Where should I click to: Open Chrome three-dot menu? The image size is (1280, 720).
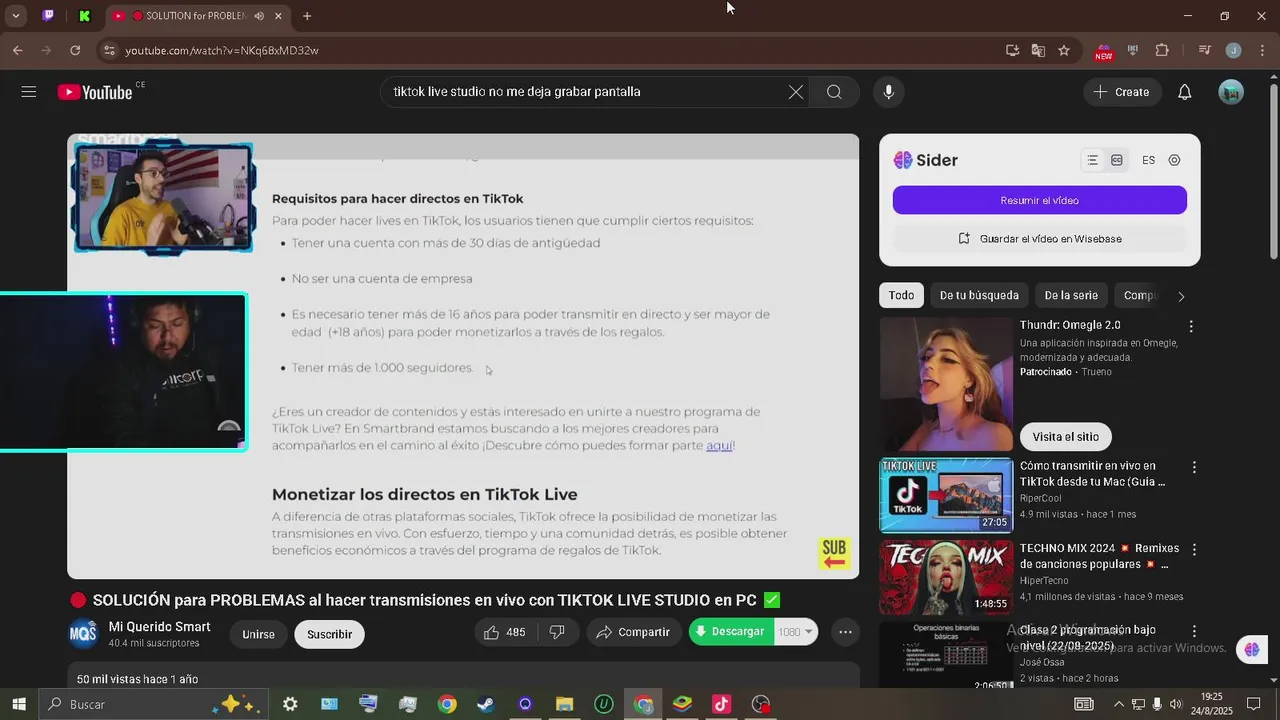(1262, 50)
